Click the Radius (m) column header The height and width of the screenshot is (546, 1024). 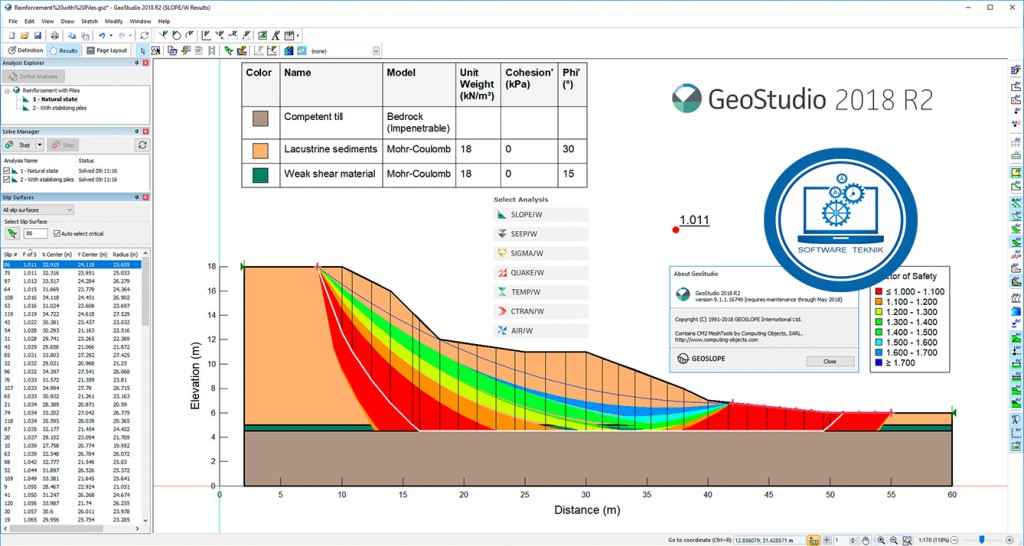click(x=123, y=254)
